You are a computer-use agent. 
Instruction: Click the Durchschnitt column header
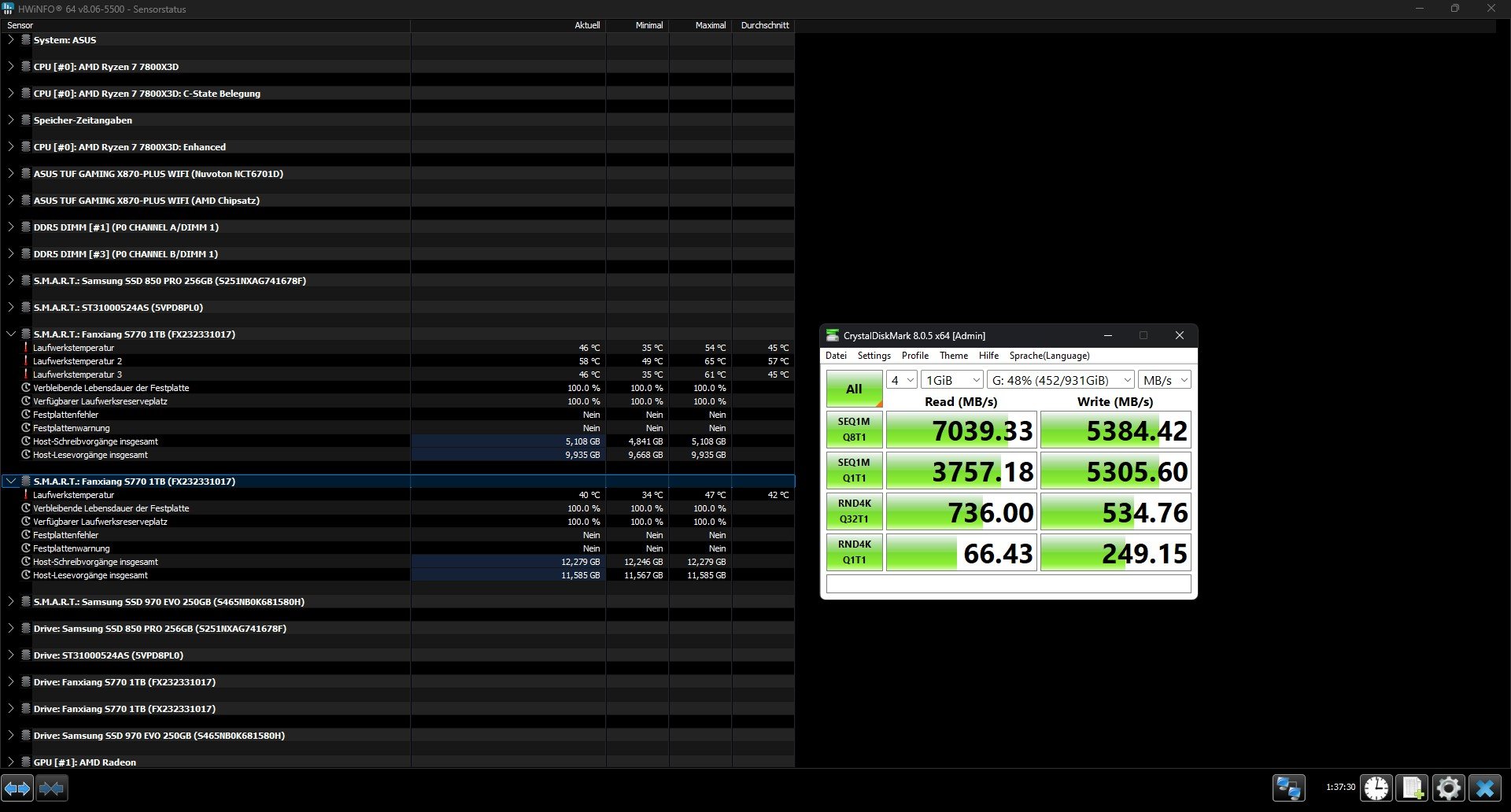pyautogui.click(x=764, y=25)
